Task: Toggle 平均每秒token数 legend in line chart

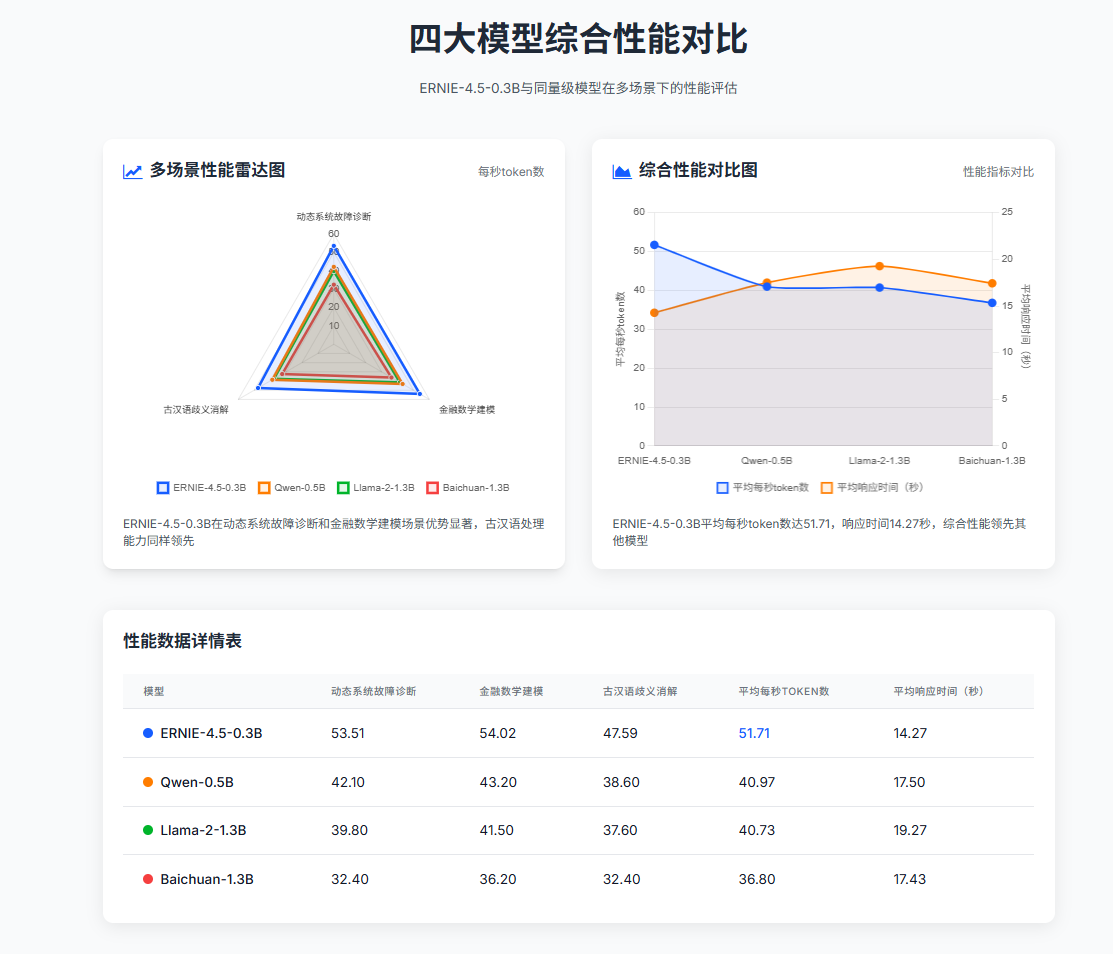Action: coord(762,488)
